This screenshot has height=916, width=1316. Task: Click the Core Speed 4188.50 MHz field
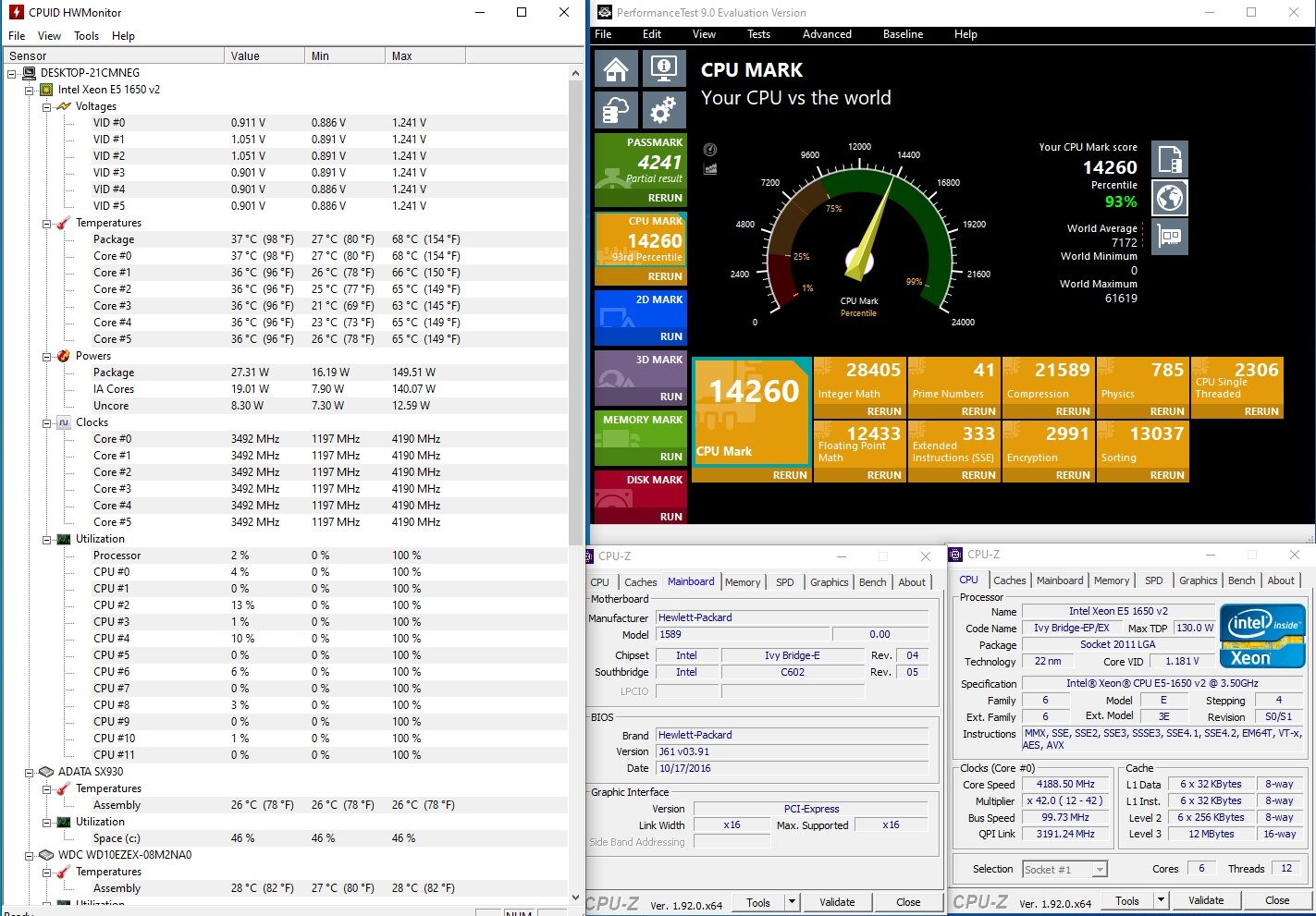coord(1065,784)
